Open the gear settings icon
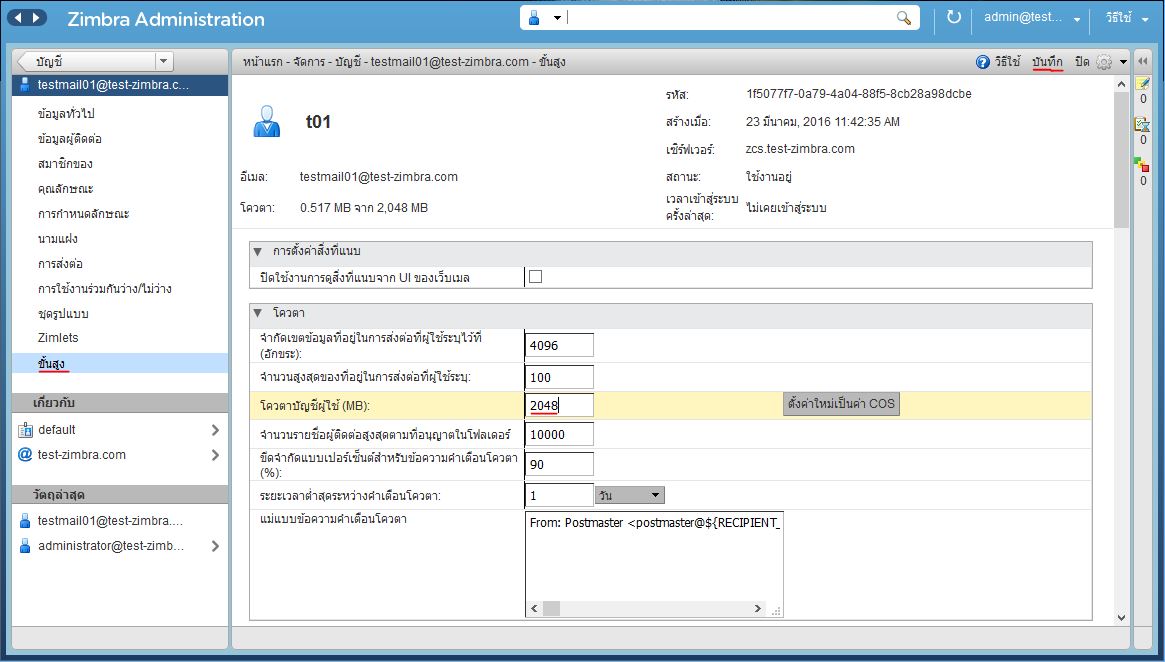This screenshot has height=662, width=1165. [x=1104, y=62]
